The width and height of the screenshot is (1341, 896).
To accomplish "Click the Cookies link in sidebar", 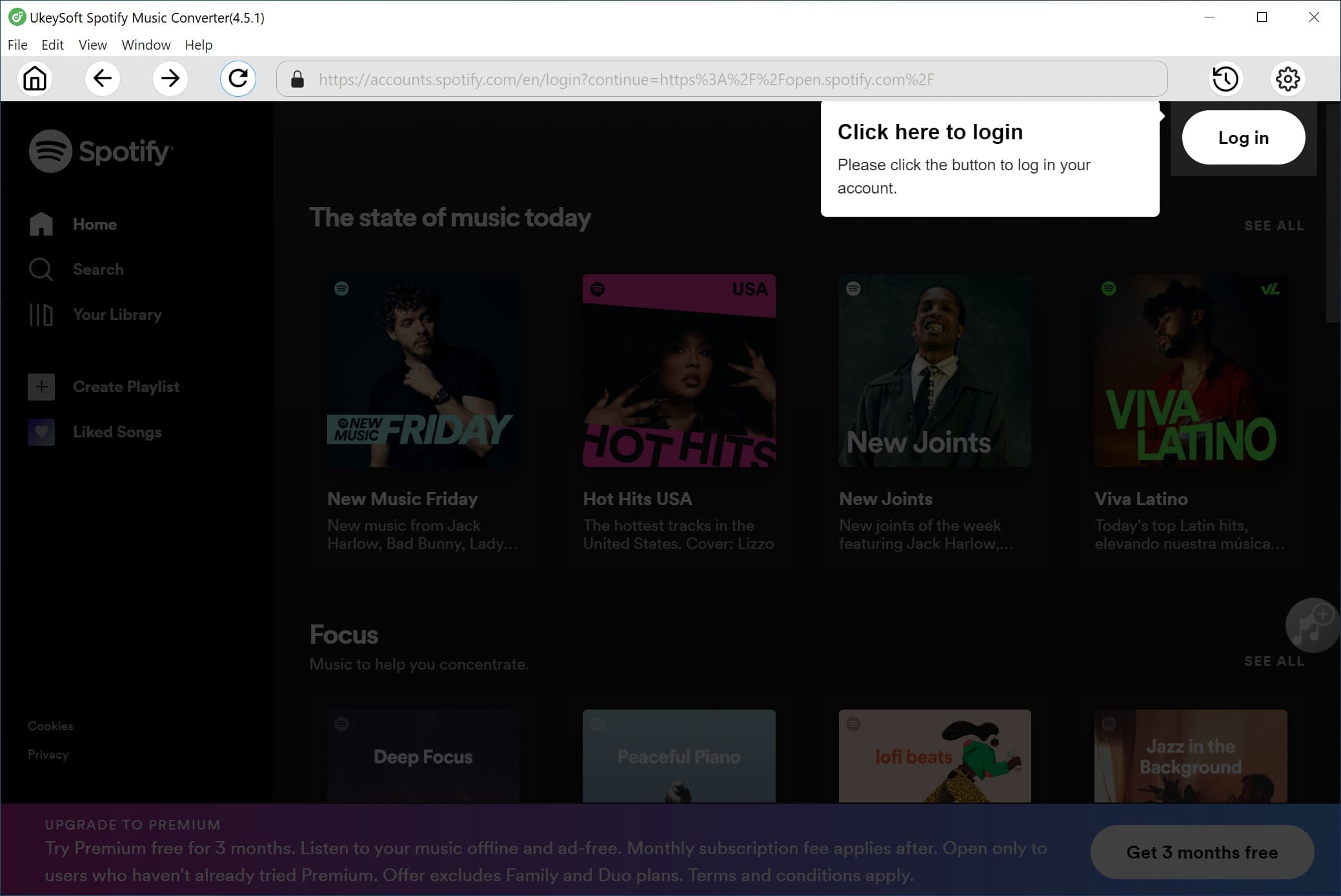I will tap(50, 725).
